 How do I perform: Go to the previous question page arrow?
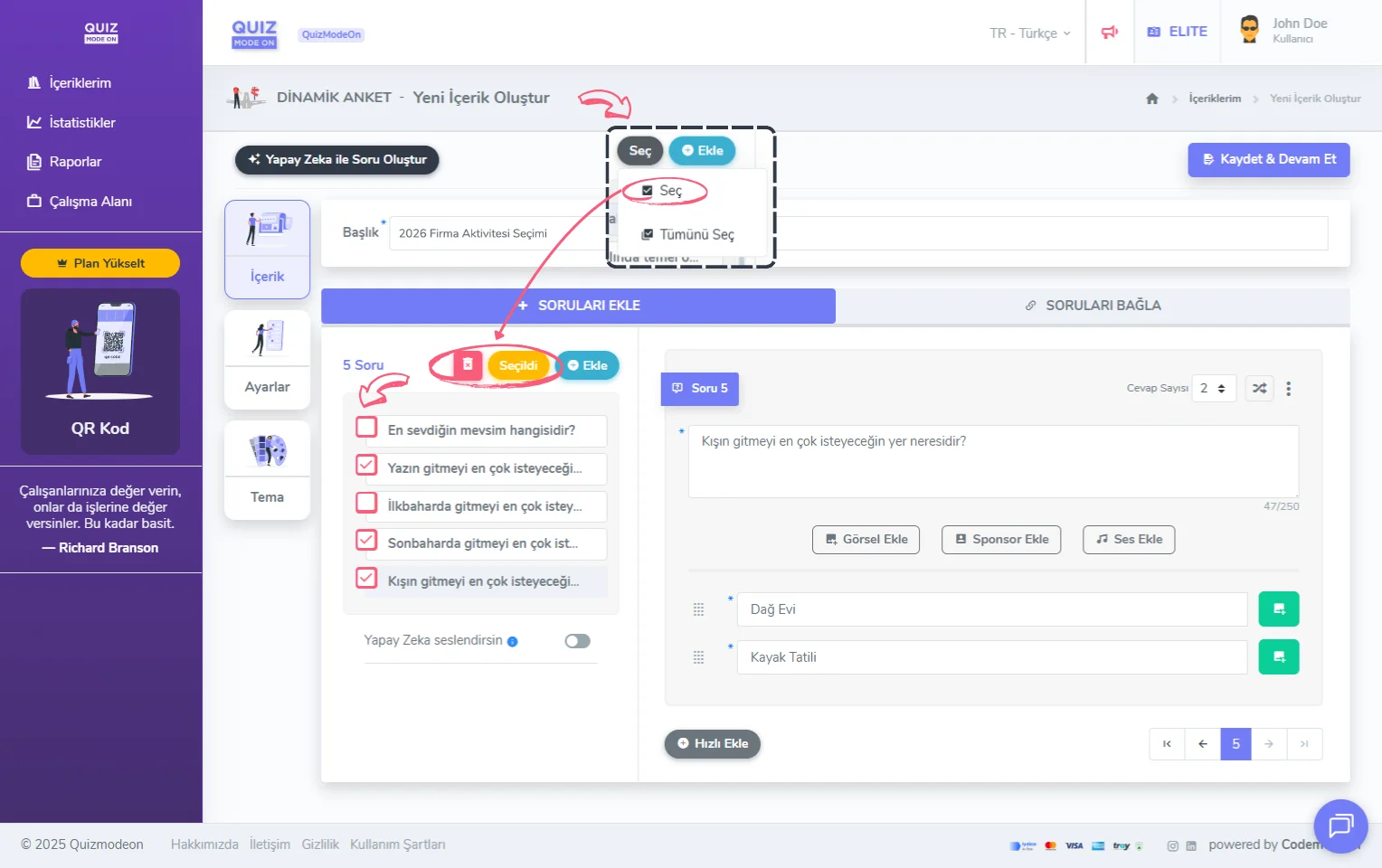tap(1202, 744)
